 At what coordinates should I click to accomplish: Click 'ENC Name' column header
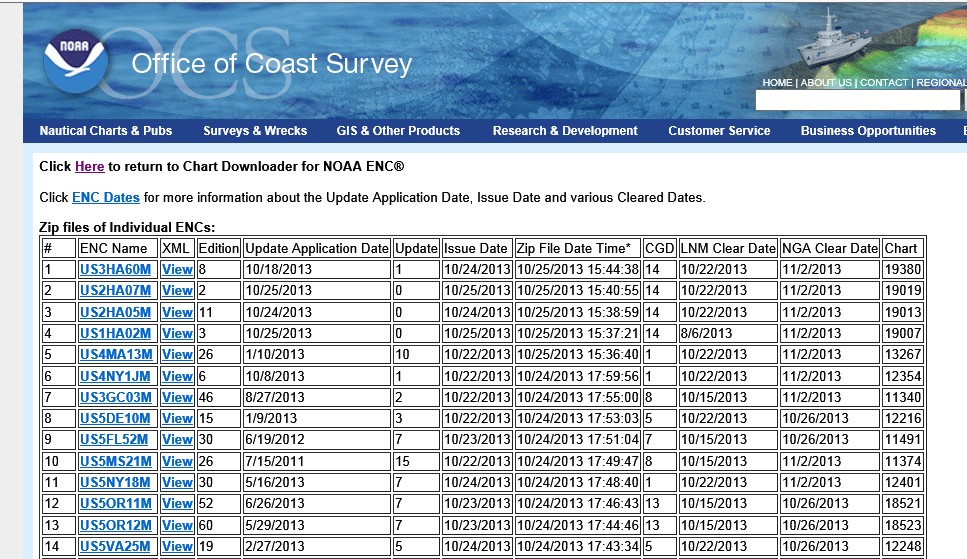118,249
